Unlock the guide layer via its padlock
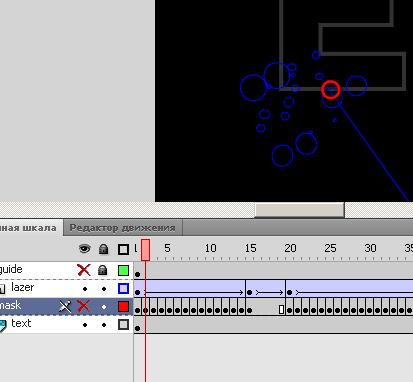 [x=103, y=270]
